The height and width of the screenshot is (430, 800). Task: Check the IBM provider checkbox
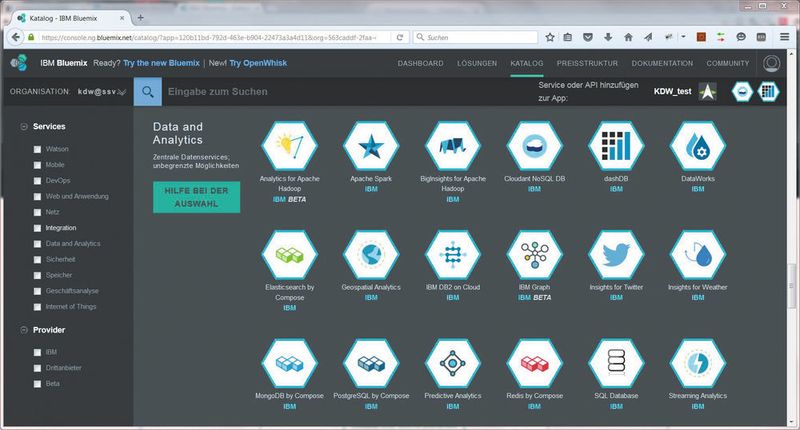[x=37, y=352]
